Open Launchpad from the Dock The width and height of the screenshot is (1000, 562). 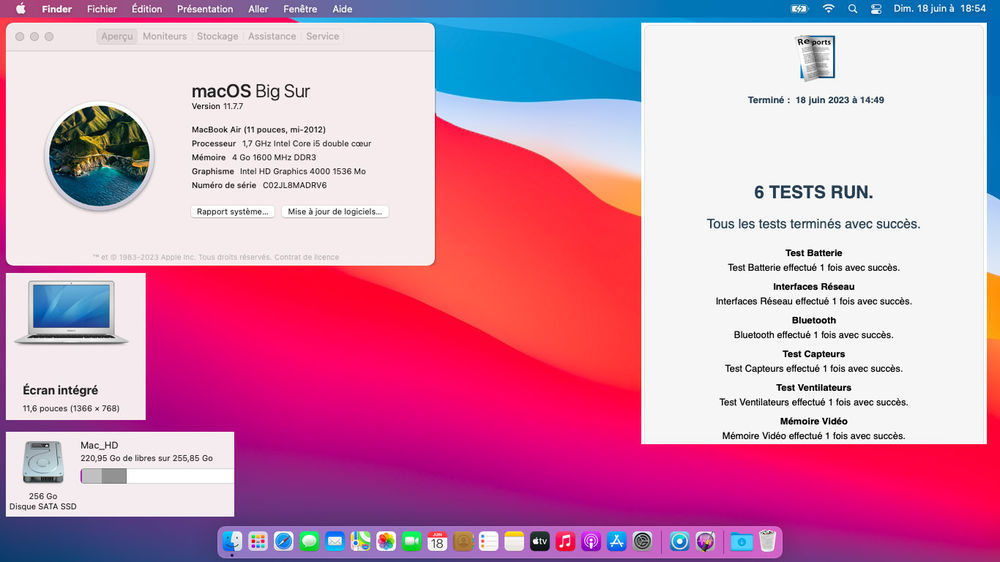258,541
